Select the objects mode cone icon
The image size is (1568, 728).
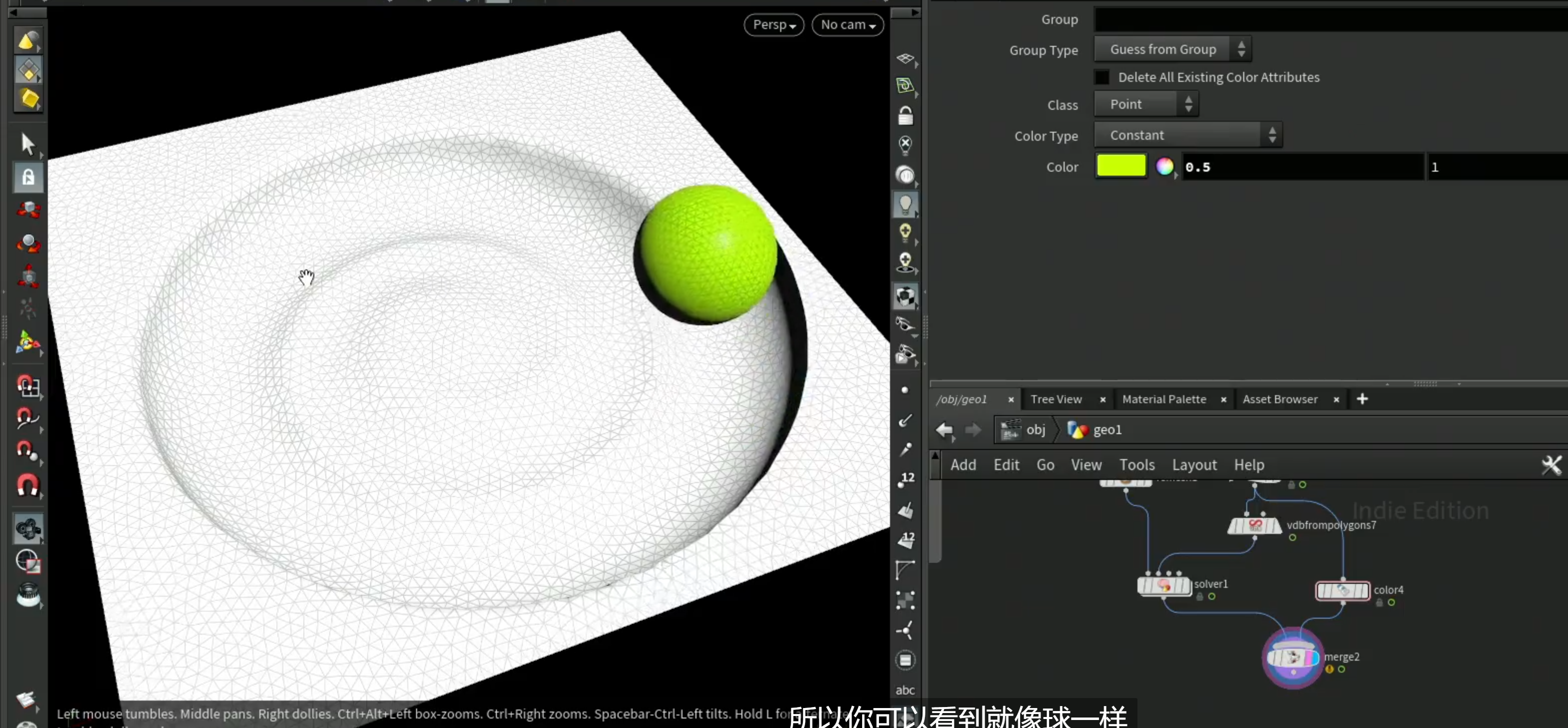coord(28,41)
